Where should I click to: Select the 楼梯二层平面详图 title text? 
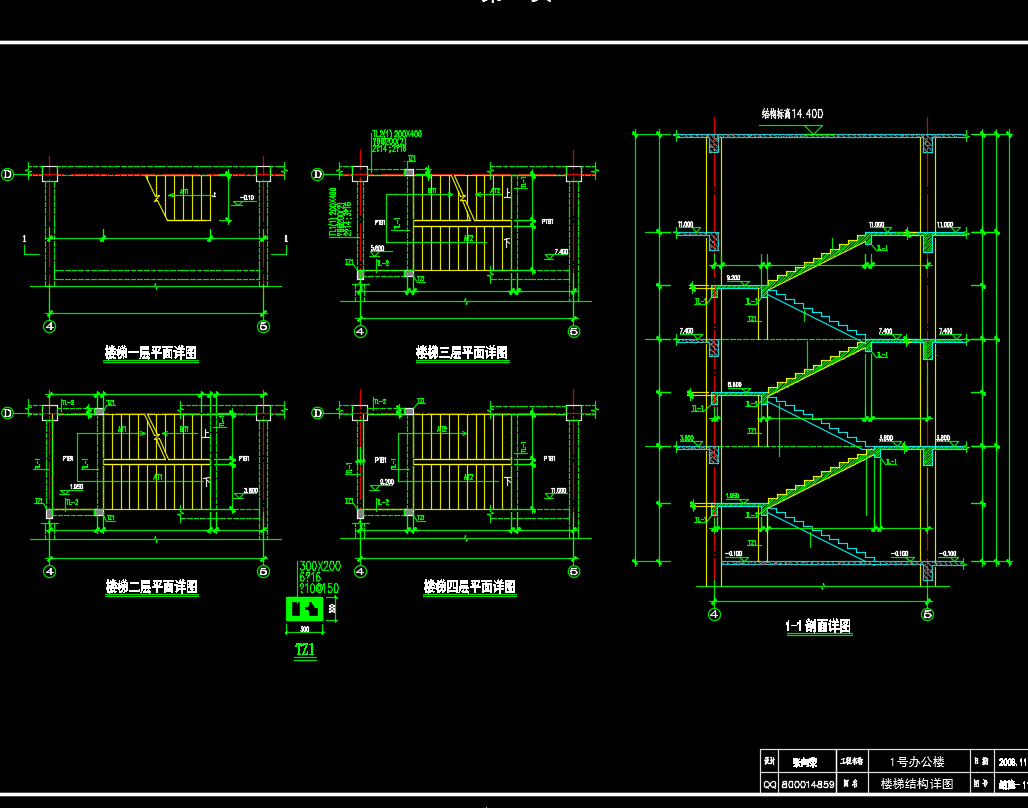point(151,586)
